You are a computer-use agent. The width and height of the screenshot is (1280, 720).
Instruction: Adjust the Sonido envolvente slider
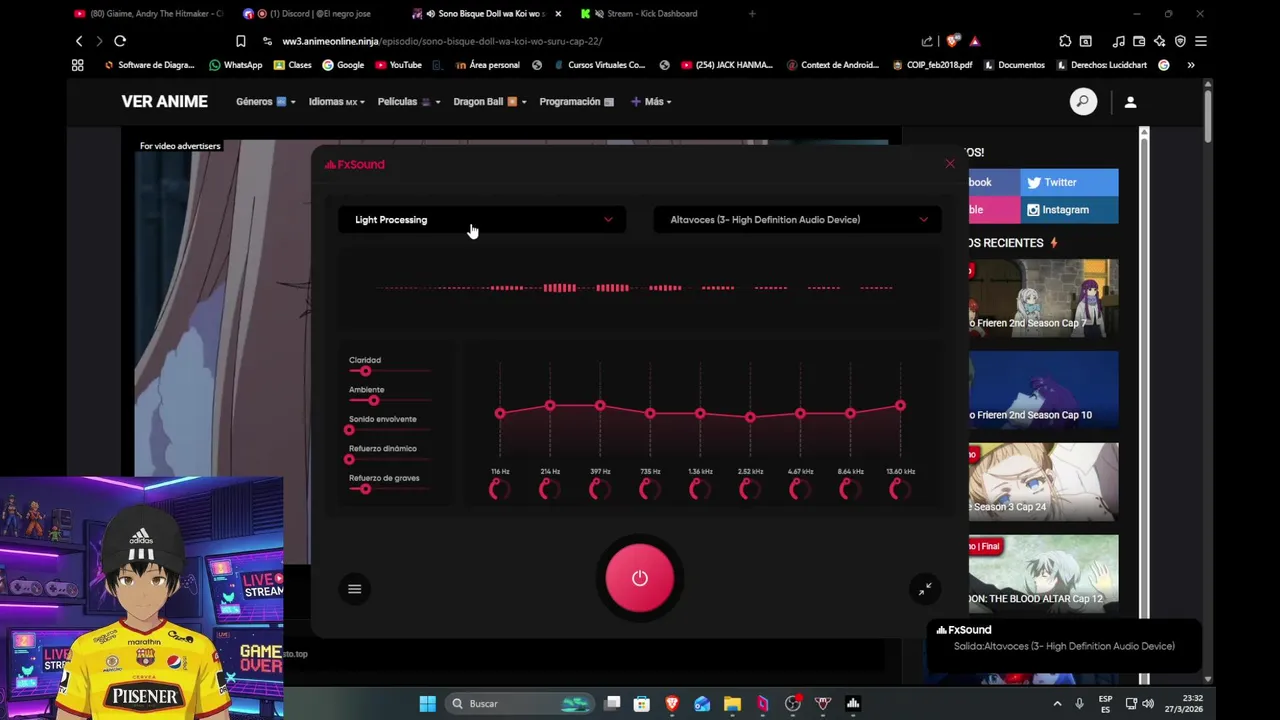pos(390,430)
